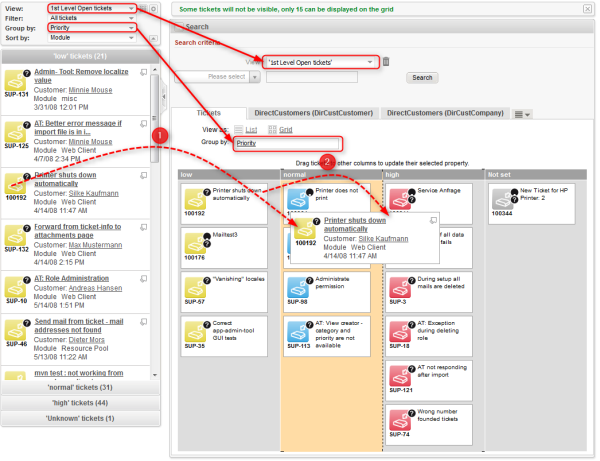
Task: Click the note icon beside Forward from ticket-info
Action: tap(143, 227)
